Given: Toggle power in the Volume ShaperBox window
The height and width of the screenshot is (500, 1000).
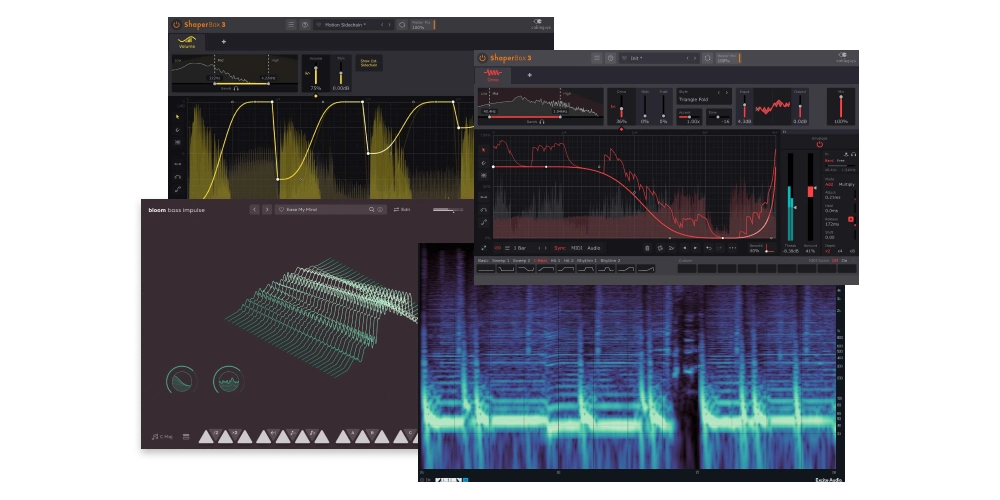Looking at the screenshot, I should (x=177, y=25).
